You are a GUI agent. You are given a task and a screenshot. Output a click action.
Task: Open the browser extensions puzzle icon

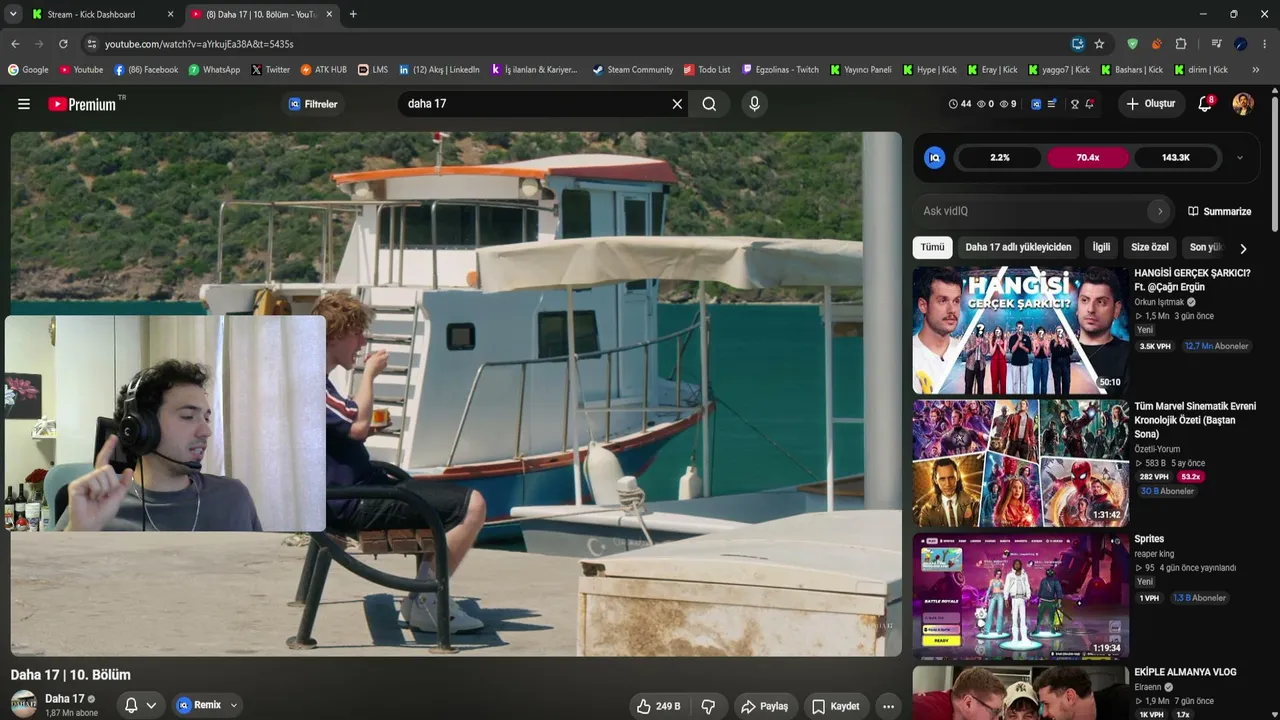1181,44
